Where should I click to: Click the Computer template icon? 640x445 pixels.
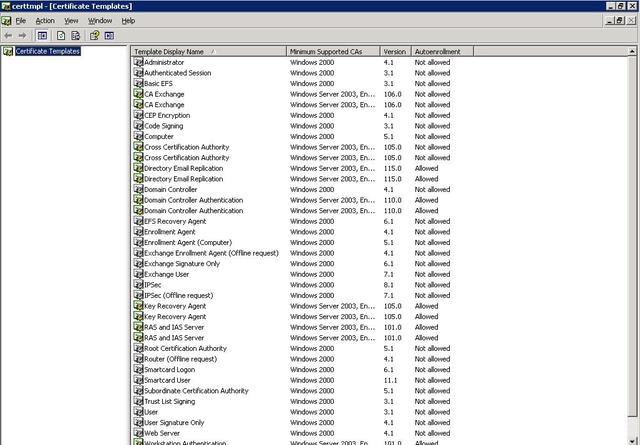[x=138, y=136]
